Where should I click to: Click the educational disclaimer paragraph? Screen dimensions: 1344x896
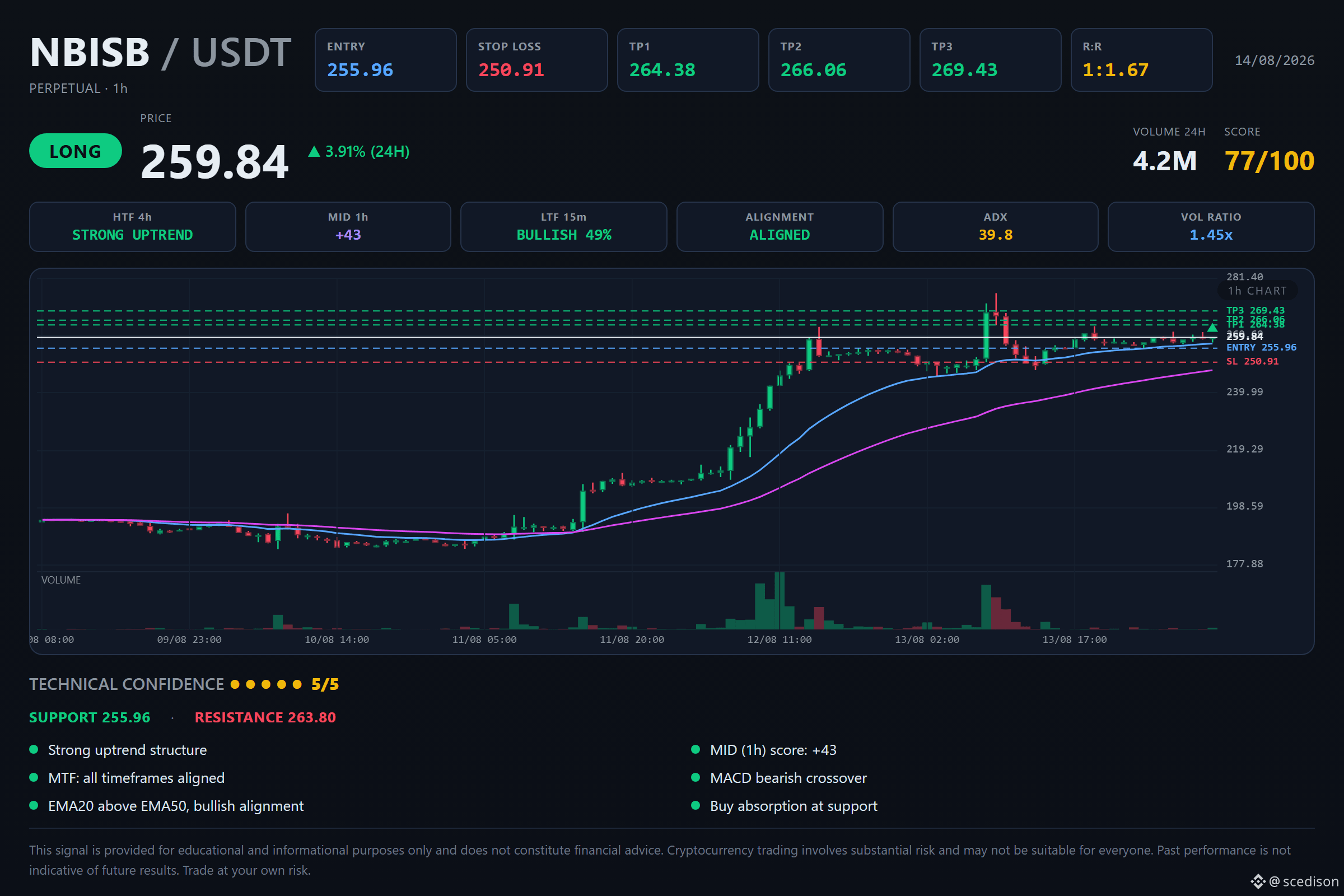click(x=660, y=861)
